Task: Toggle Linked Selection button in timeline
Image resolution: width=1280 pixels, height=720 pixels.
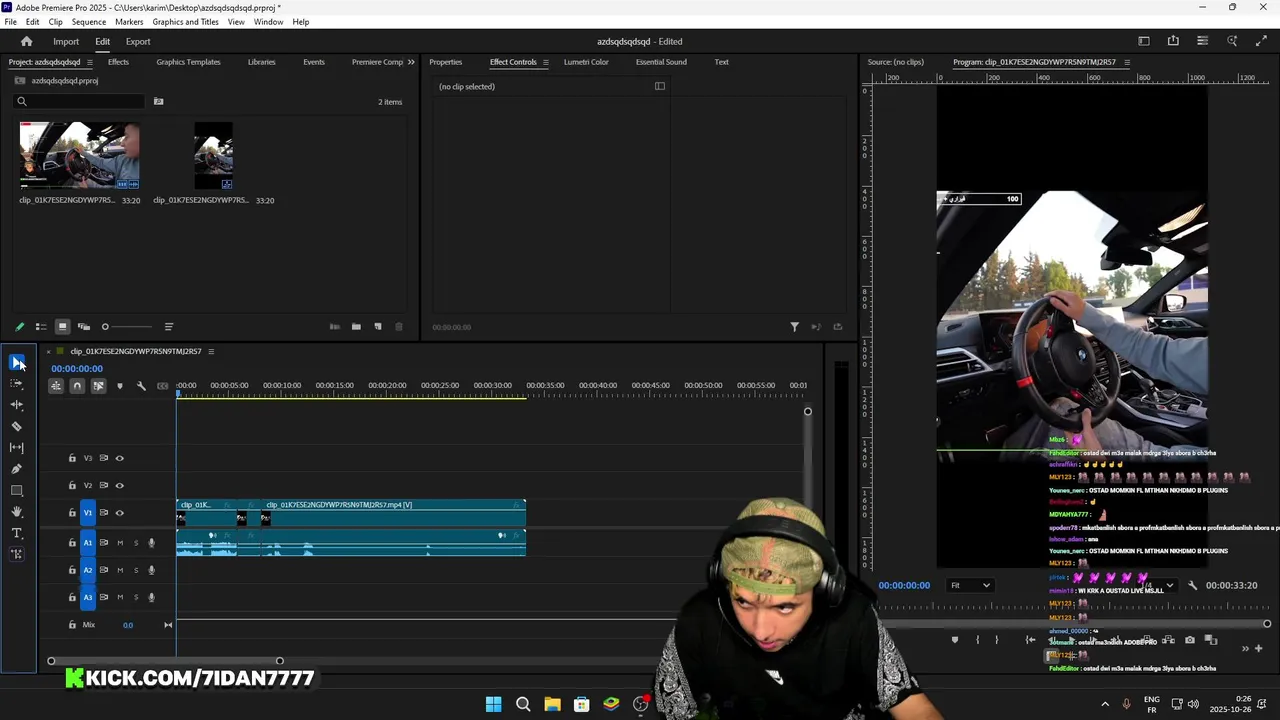Action: (98, 386)
